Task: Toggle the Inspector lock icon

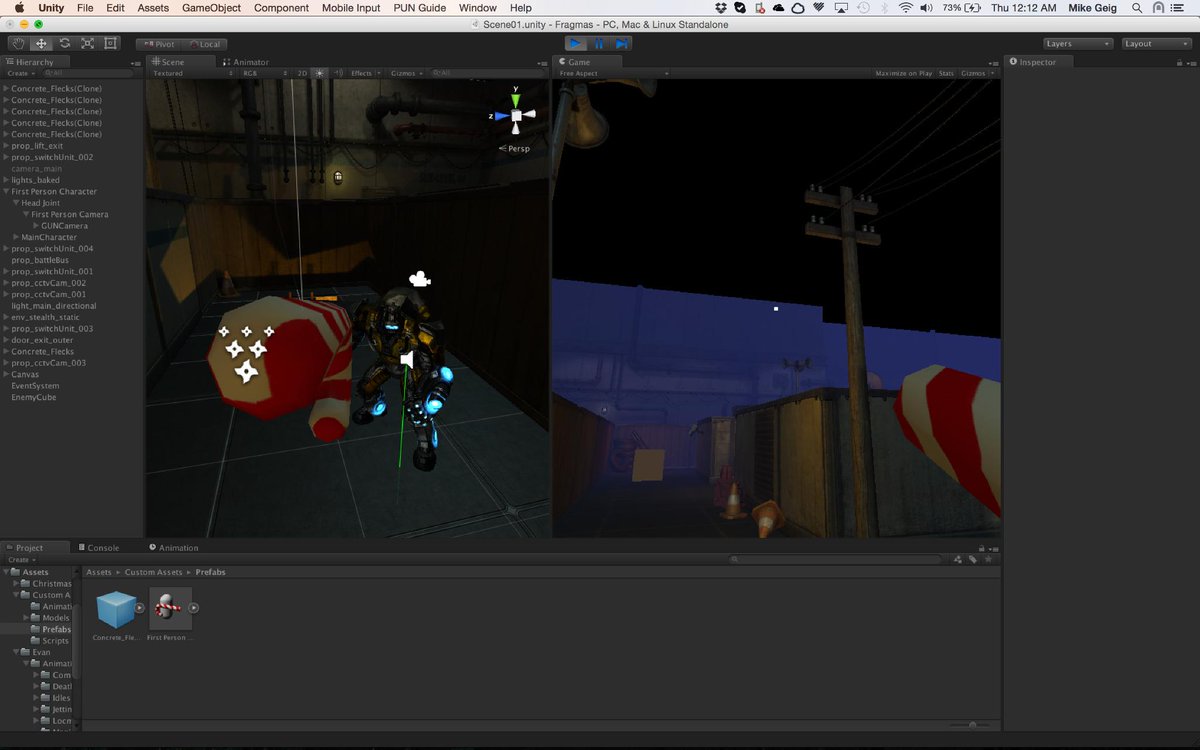Action: coord(1180,62)
